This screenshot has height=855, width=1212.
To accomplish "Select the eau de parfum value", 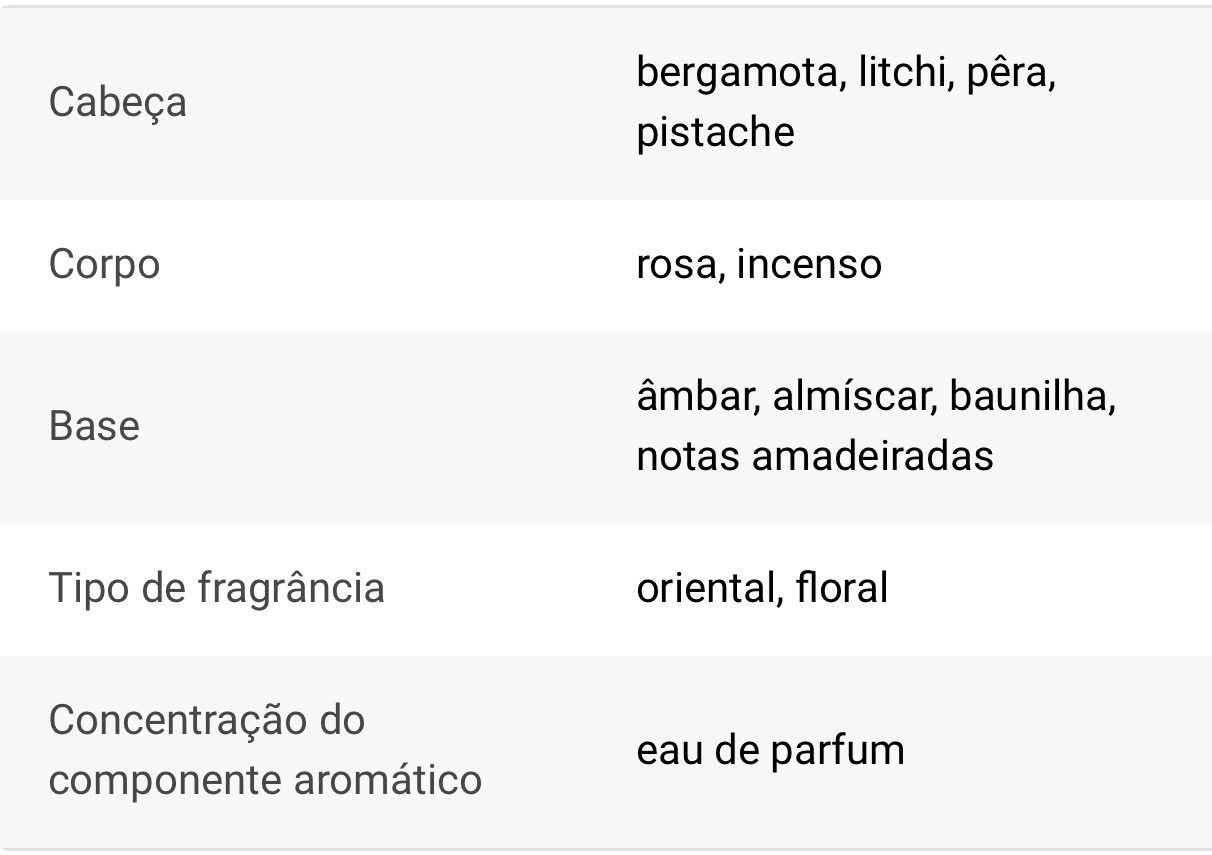I will (770, 750).
